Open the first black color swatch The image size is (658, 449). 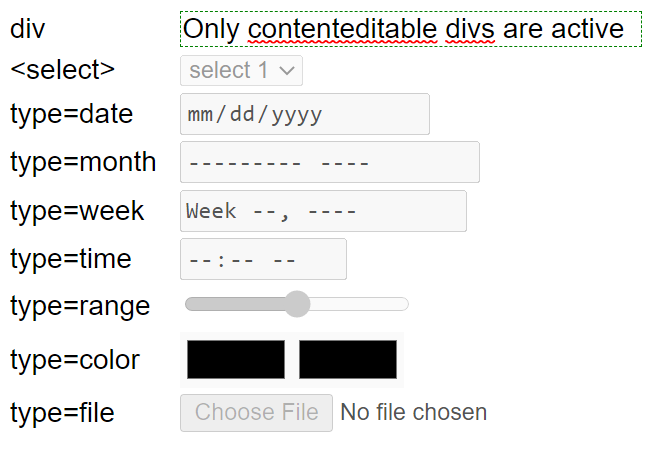tap(236, 360)
